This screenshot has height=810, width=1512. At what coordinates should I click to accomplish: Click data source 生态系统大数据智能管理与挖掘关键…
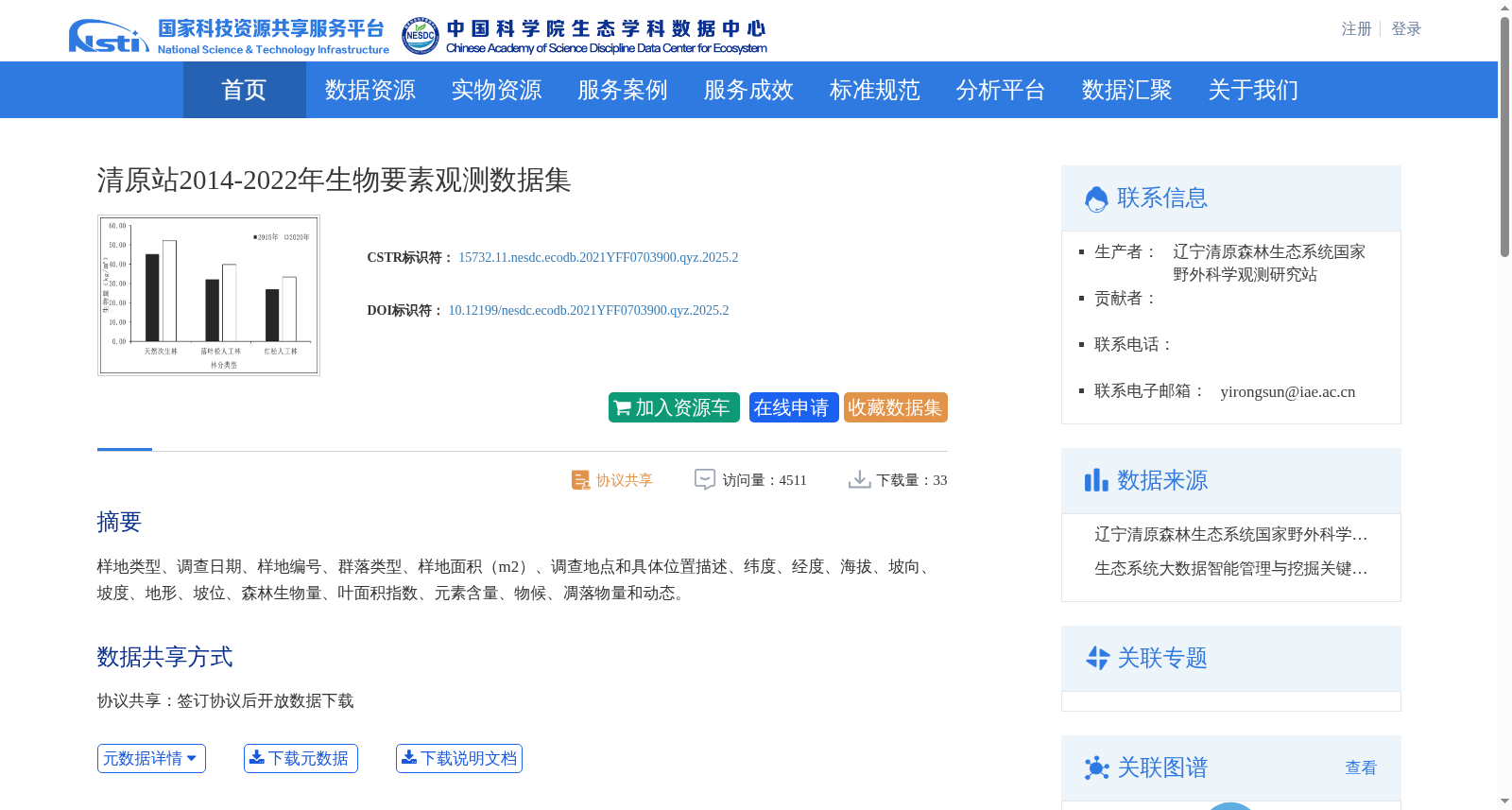(x=1231, y=569)
